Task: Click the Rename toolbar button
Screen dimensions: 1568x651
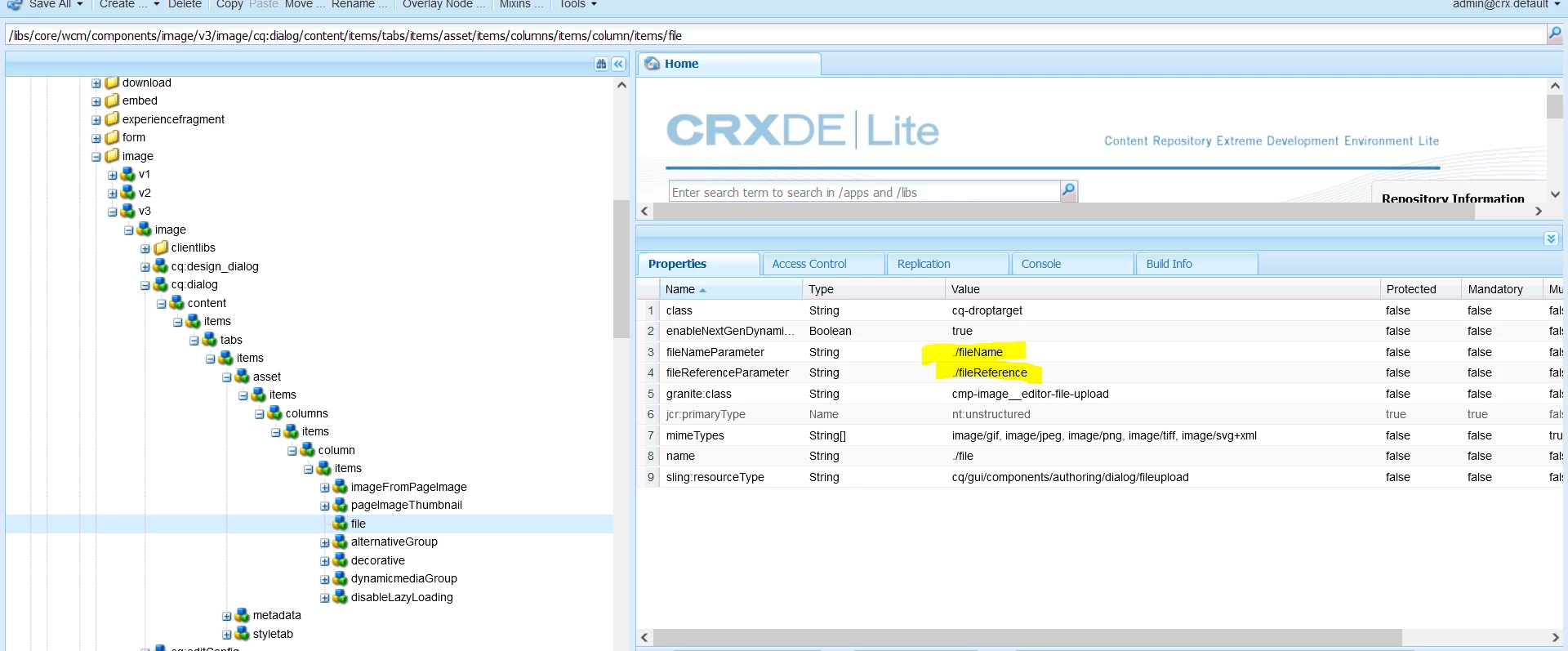Action: [359, 4]
